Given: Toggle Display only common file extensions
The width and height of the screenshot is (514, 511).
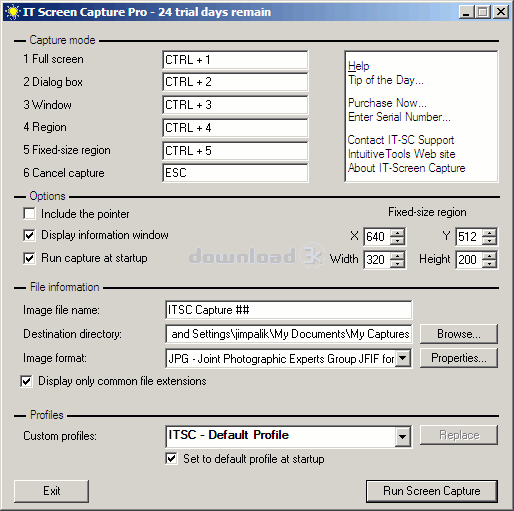Looking at the screenshot, I should coord(26,381).
